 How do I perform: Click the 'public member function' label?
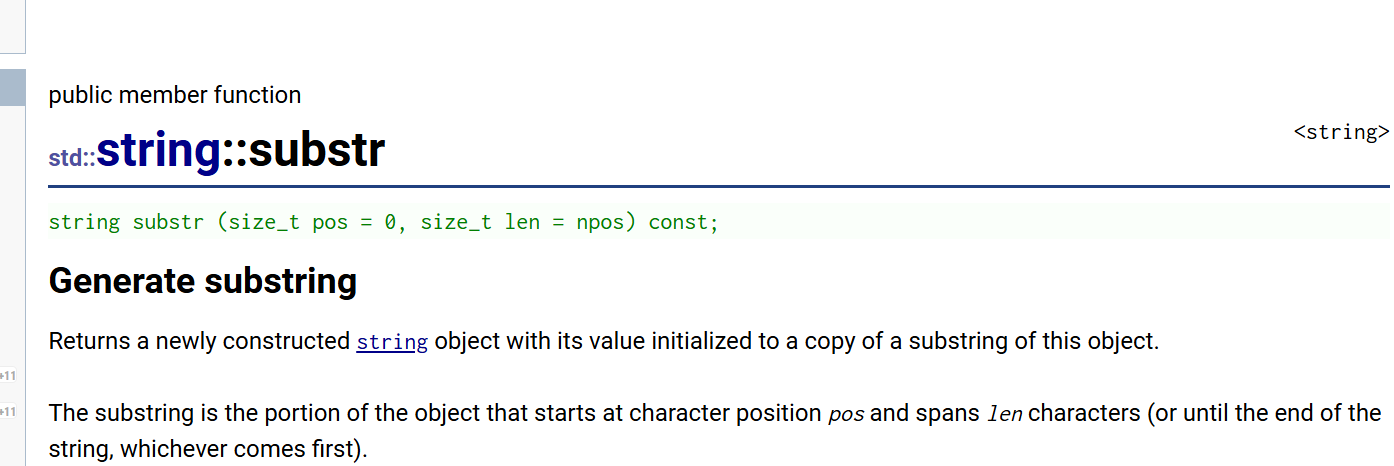point(175,95)
